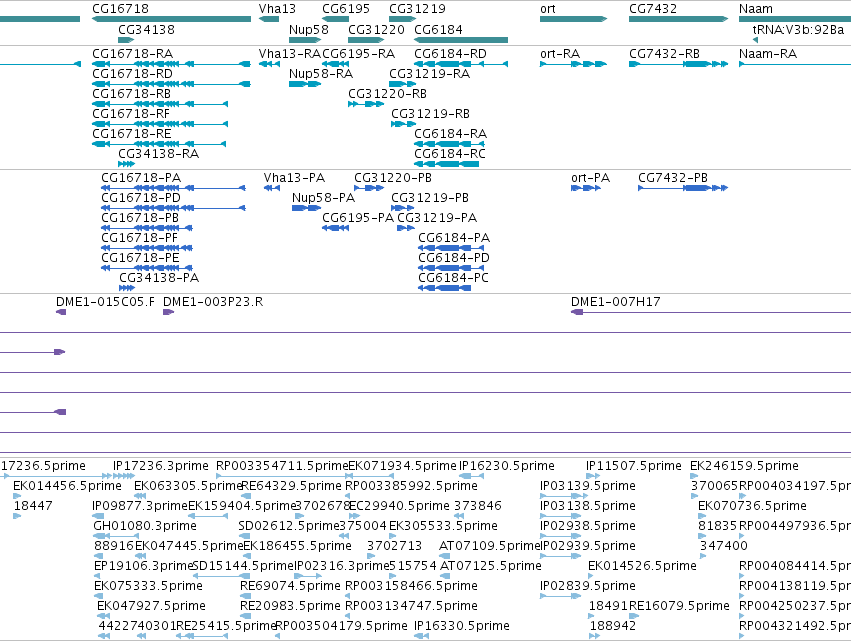This screenshot has height=641, width=851.
Task: Open the CG6195-PA protein label
Action: pos(358,218)
